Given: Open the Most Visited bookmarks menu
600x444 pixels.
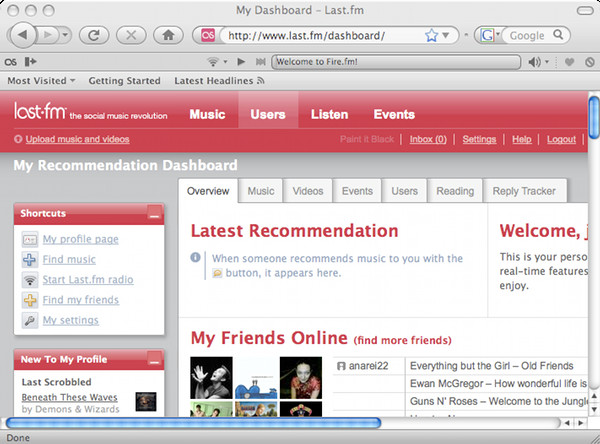Looking at the screenshot, I should tap(41, 81).
